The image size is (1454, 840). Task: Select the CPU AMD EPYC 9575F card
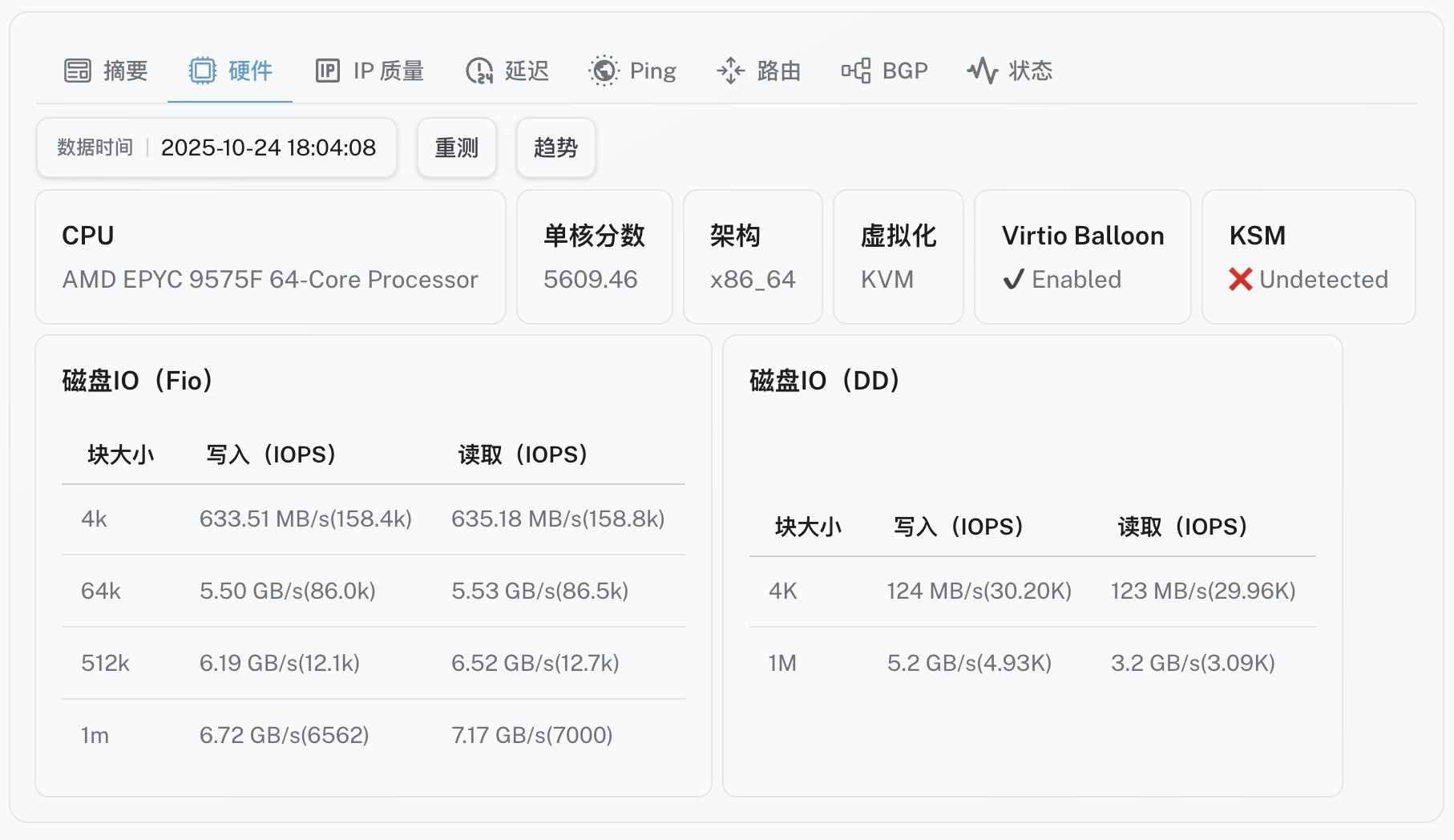(x=270, y=257)
